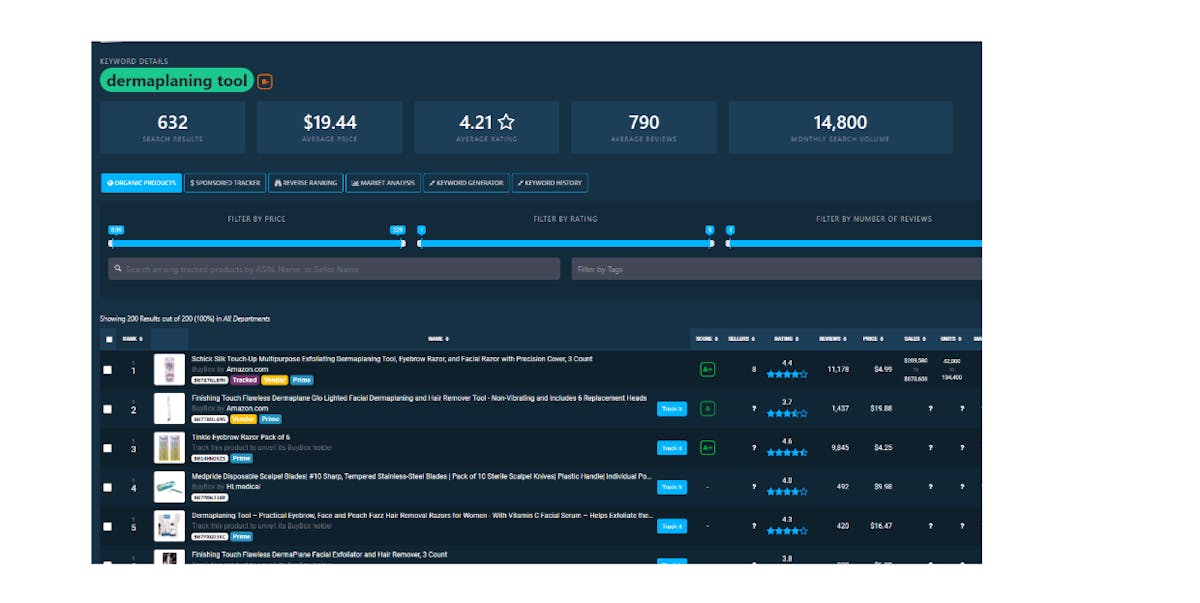The height and width of the screenshot is (603, 1200).
Task: Open the Medpride Scalpel Blades thumbnail image
Action: point(169,487)
